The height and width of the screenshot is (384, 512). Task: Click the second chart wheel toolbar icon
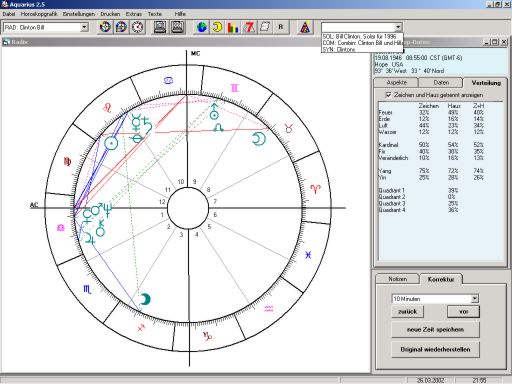(x=121, y=27)
